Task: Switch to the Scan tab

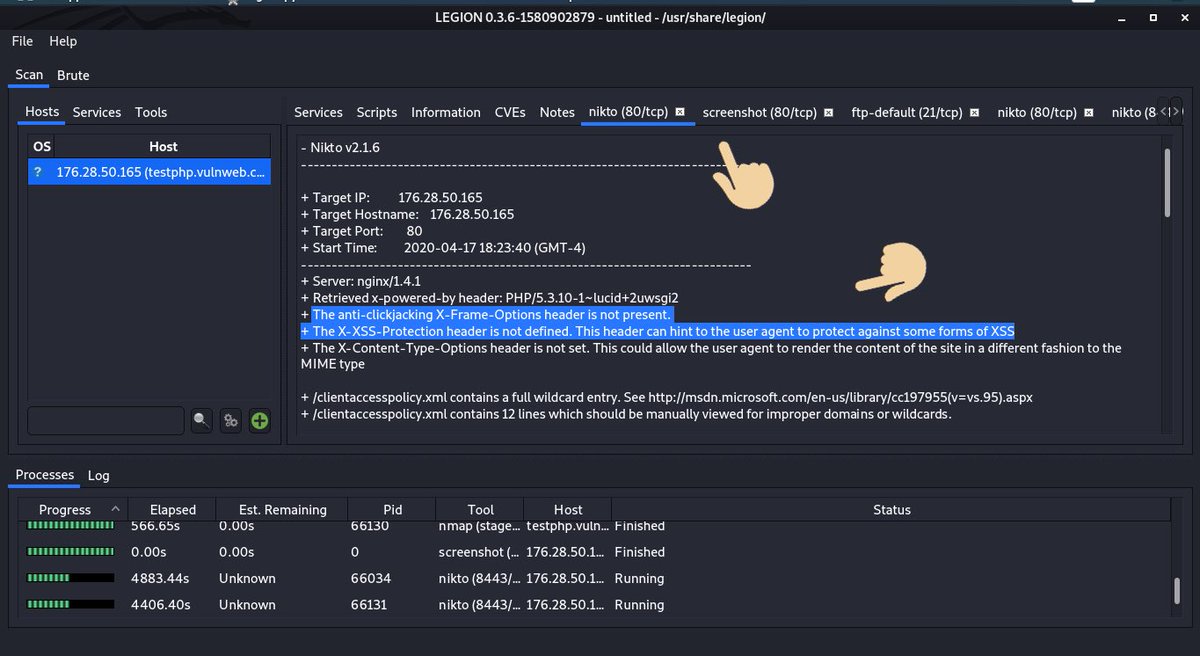Action: pos(29,75)
